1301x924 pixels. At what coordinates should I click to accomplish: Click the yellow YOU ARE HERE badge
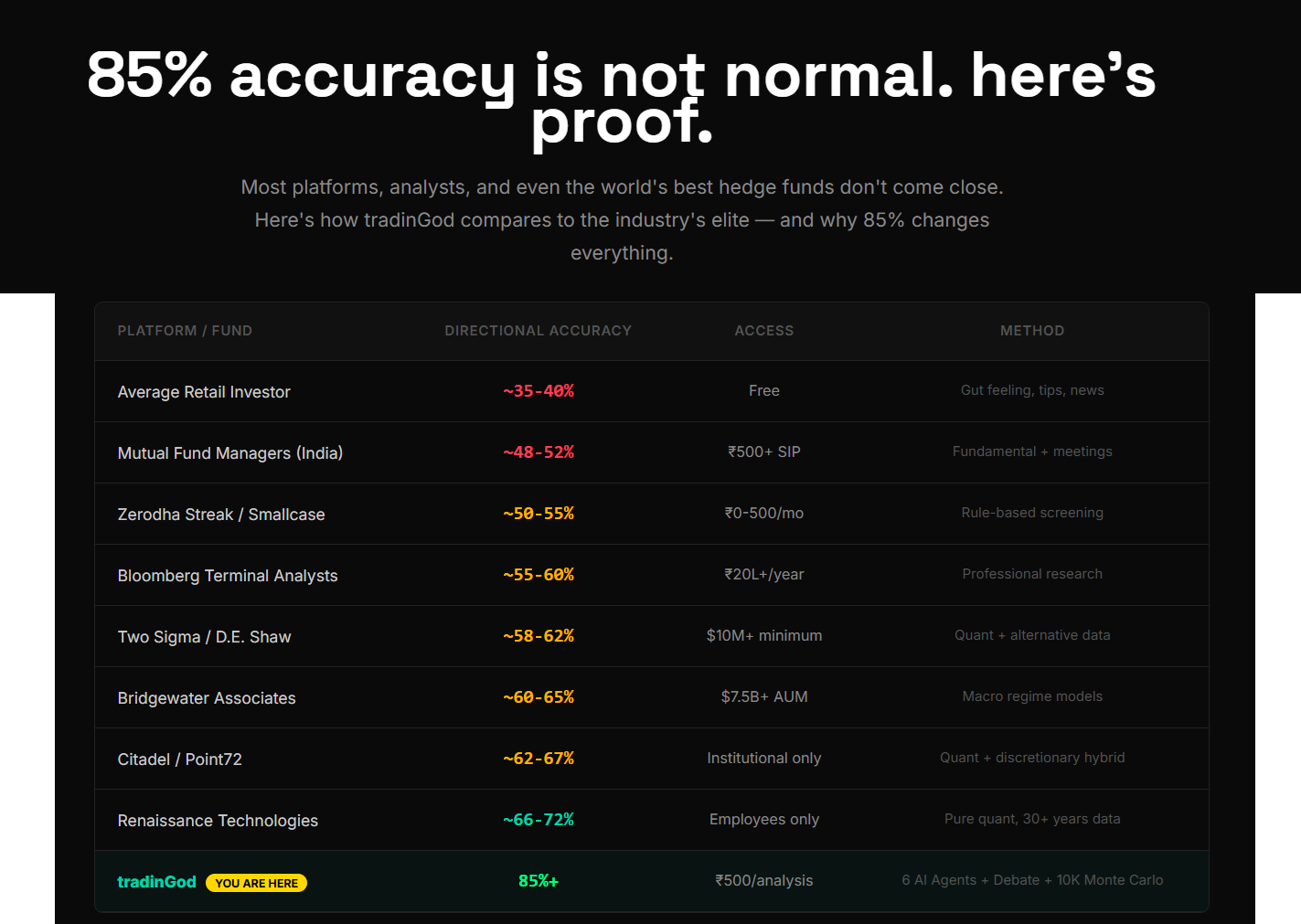tap(256, 883)
